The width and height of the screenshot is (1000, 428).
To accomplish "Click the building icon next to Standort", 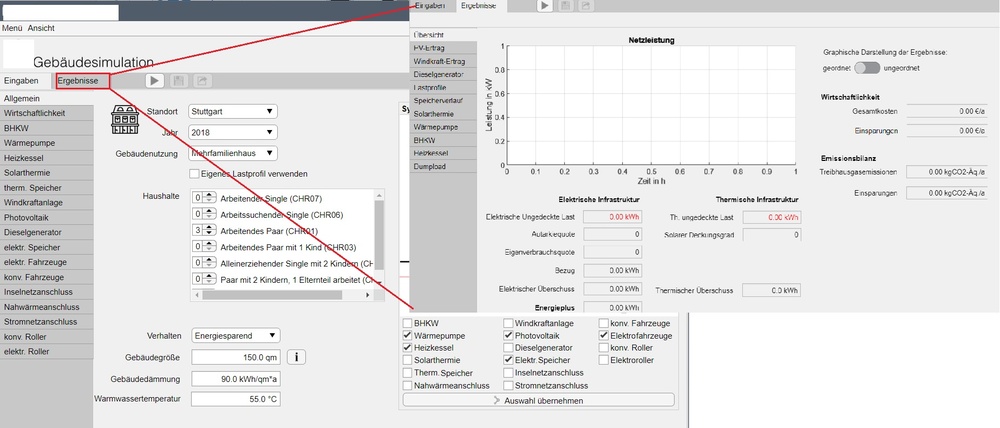I will click(124, 120).
